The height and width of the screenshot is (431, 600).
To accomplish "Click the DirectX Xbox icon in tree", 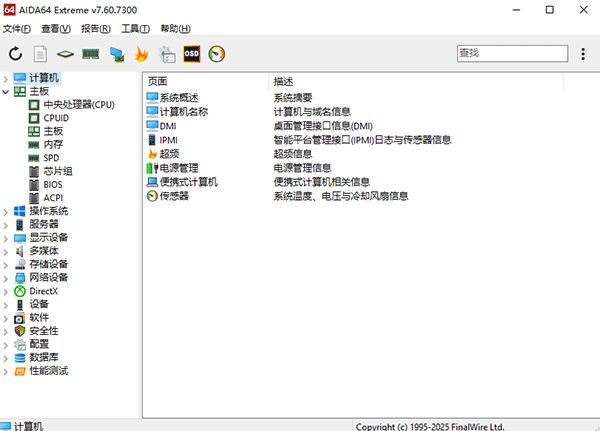I will (x=20, y=291).
